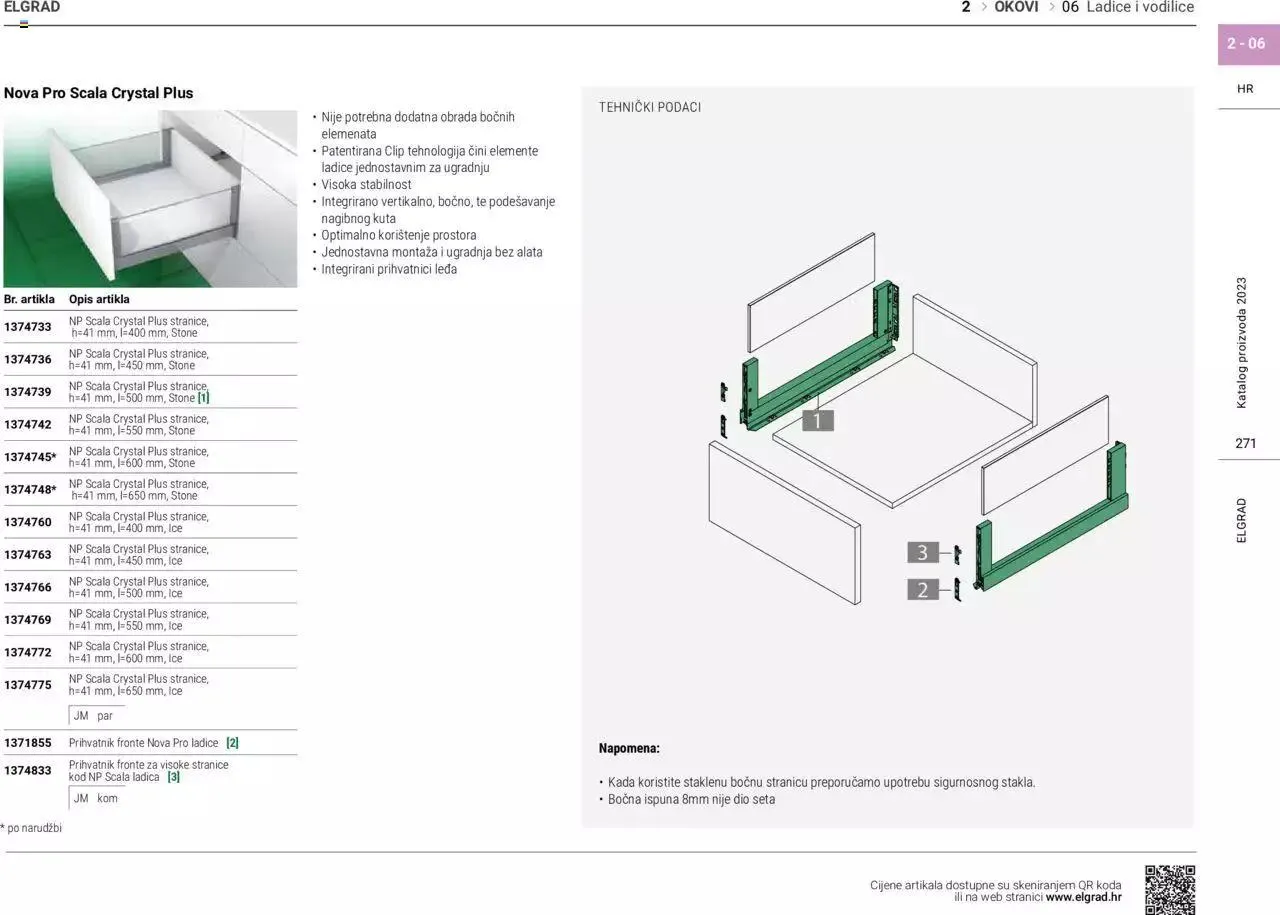Select marker 3 in the technical diagram
Screen dimensions: 1280x915
pyautogui.click(x=921, y=551)
